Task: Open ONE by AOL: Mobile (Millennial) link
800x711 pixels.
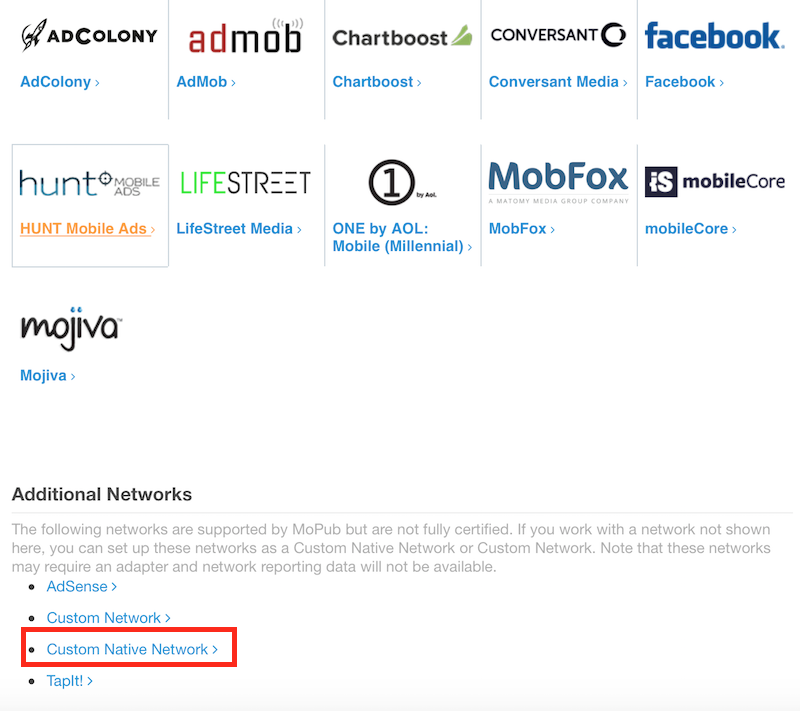Action: pyautogui.click(x=402, y=237)
